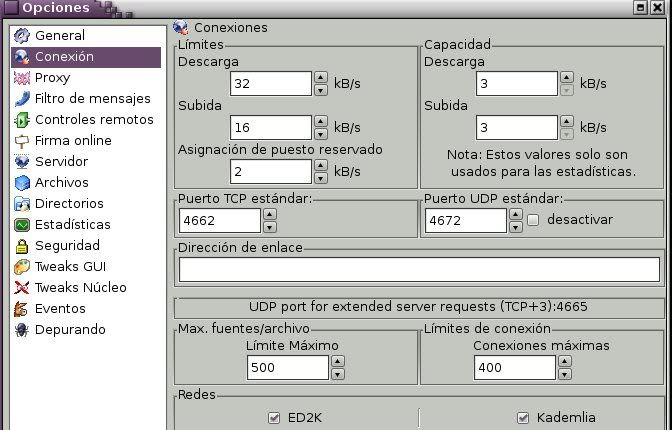The height and width of the screenshot is (430, 672).
Task: Decrease UDP port number with down arrow
Action: (x=516, y=227)
